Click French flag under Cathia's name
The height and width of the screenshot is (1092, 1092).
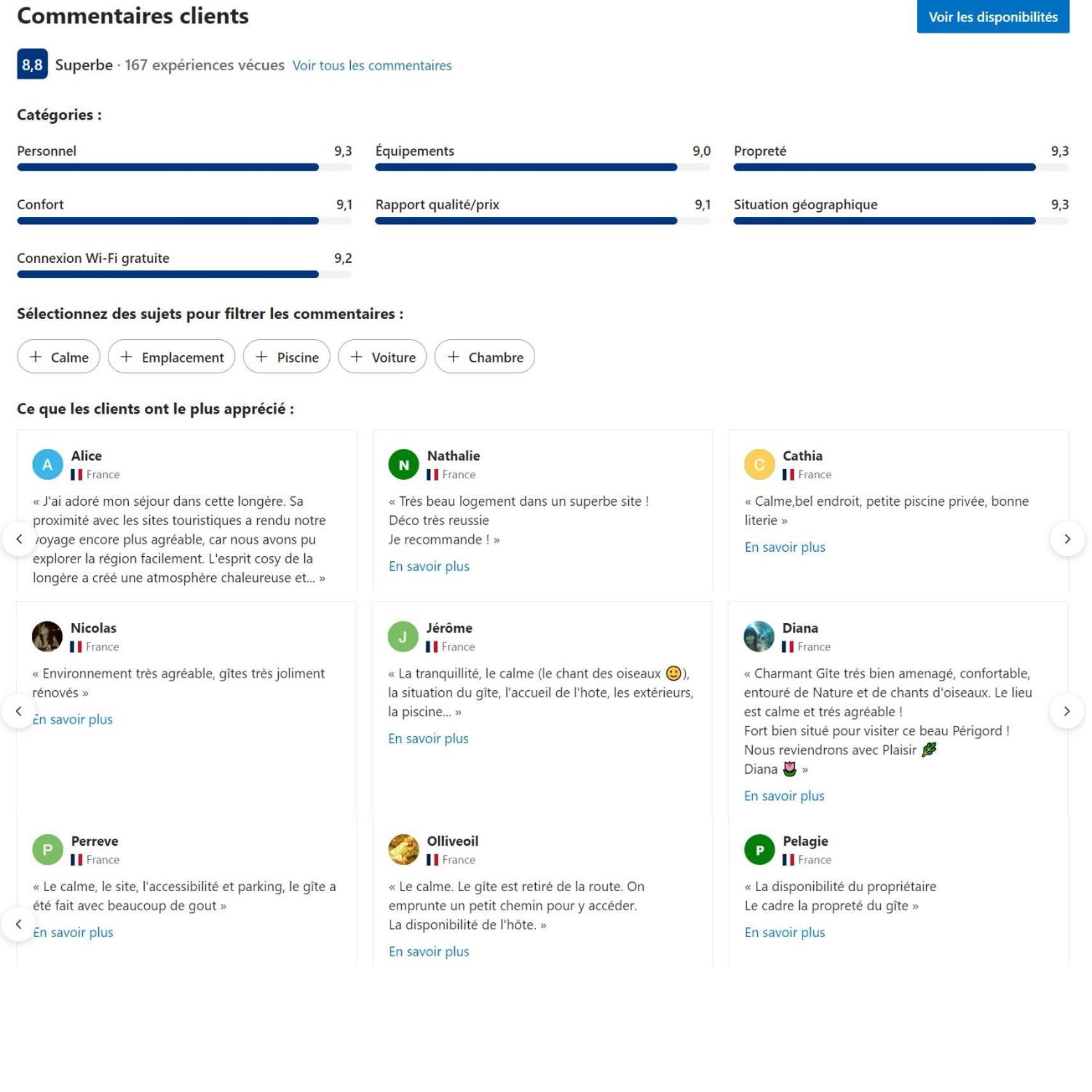(x=788, y=475)
